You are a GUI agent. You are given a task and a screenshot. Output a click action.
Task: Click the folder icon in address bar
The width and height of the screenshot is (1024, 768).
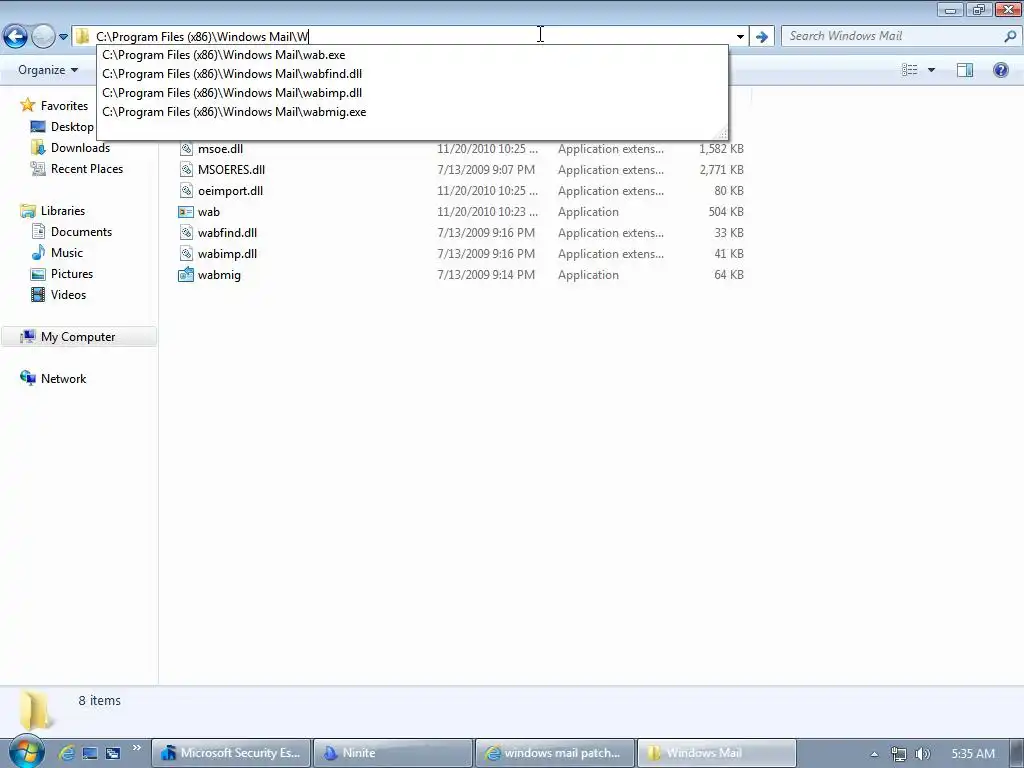pos(82,36)
